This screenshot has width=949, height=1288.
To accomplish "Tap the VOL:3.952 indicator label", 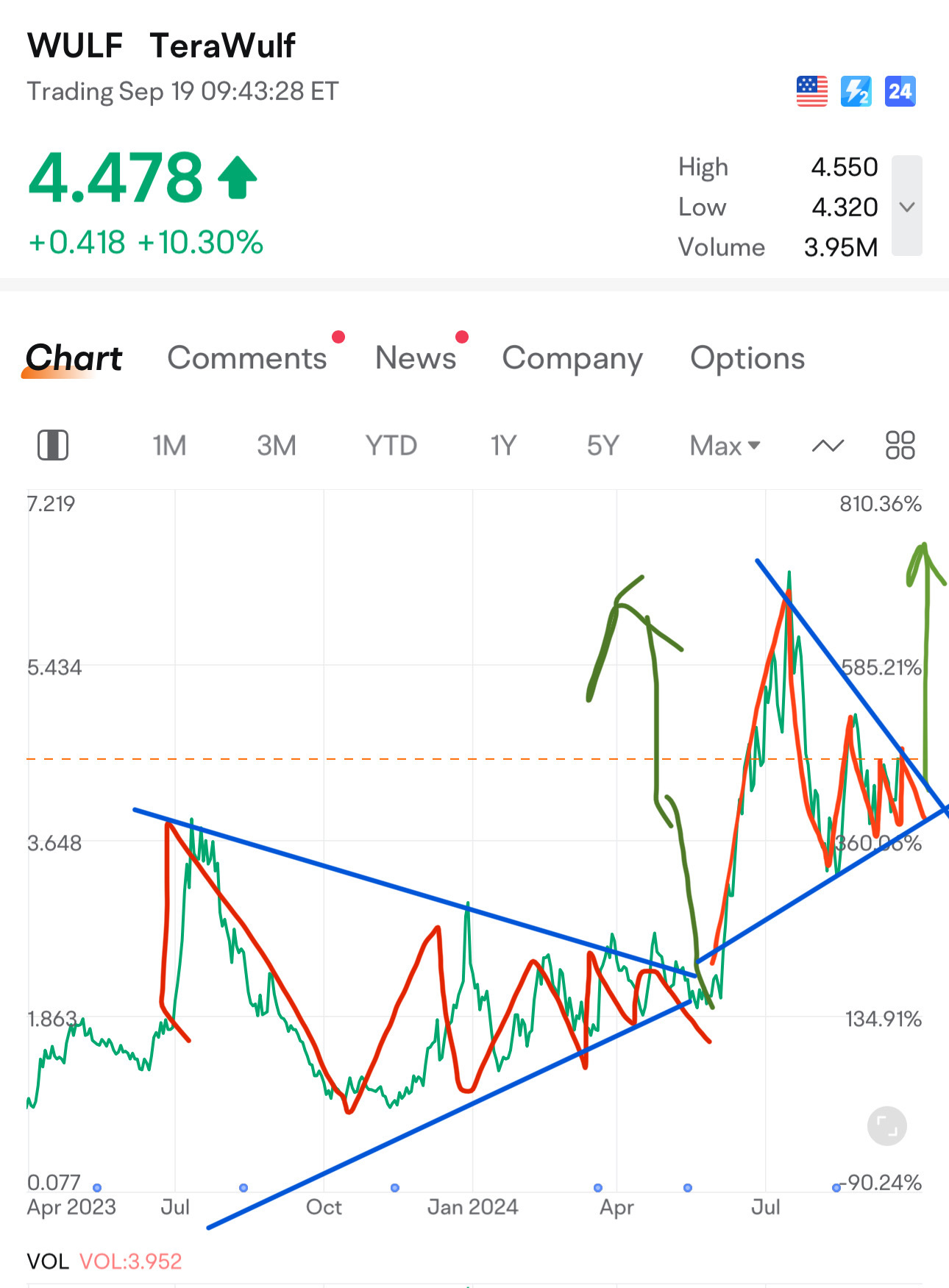I will click(130, 1262).
